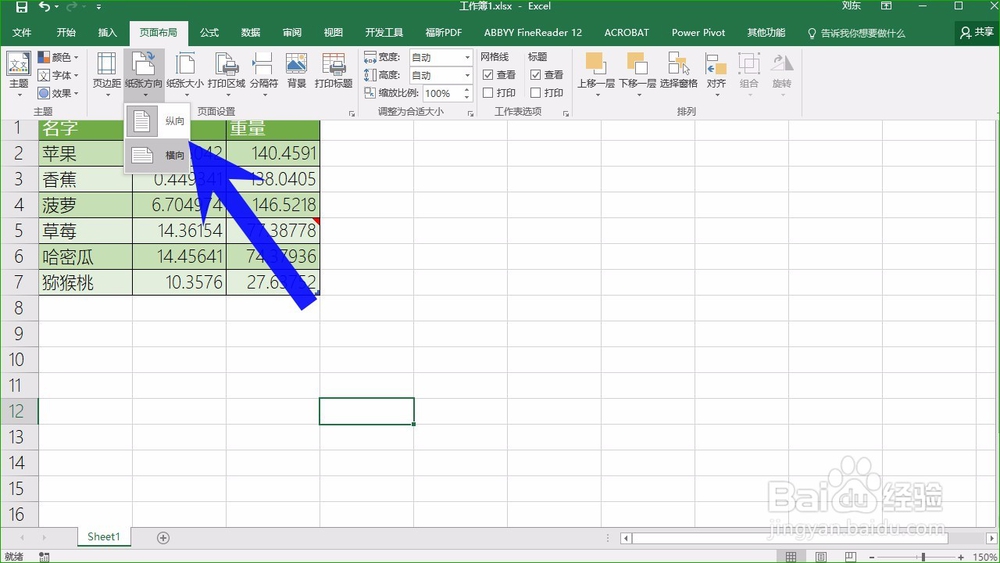
Task: Click the zoom slider handle
Action: (923, 557)
